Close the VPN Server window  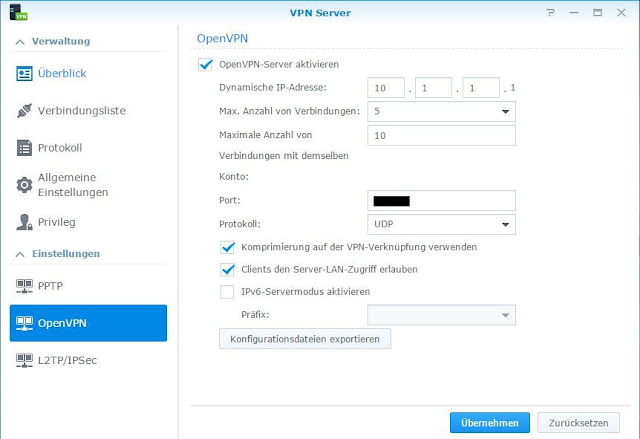[621, 13]
